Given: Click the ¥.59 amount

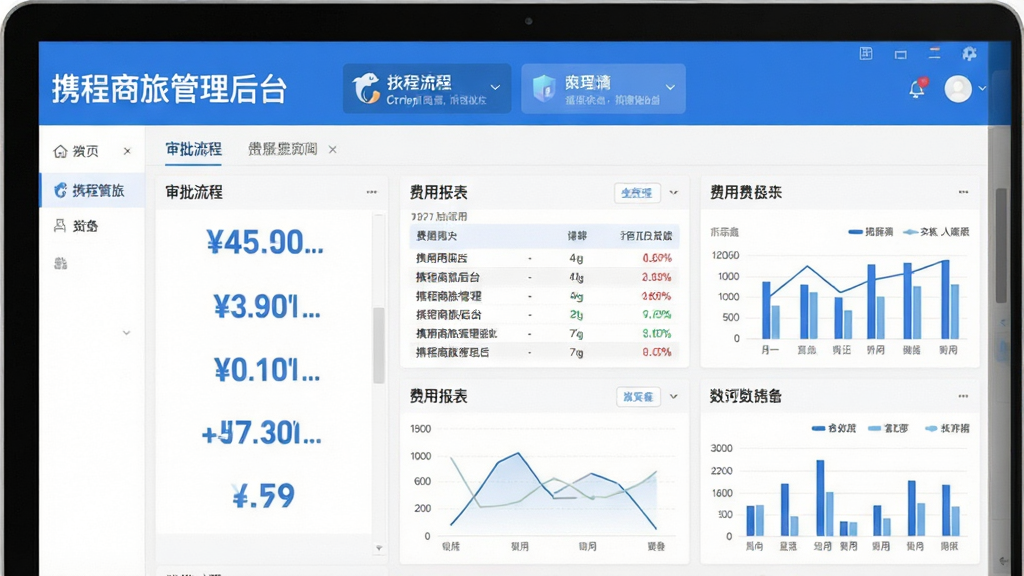Looking at the screenshot, I should 264,496.
